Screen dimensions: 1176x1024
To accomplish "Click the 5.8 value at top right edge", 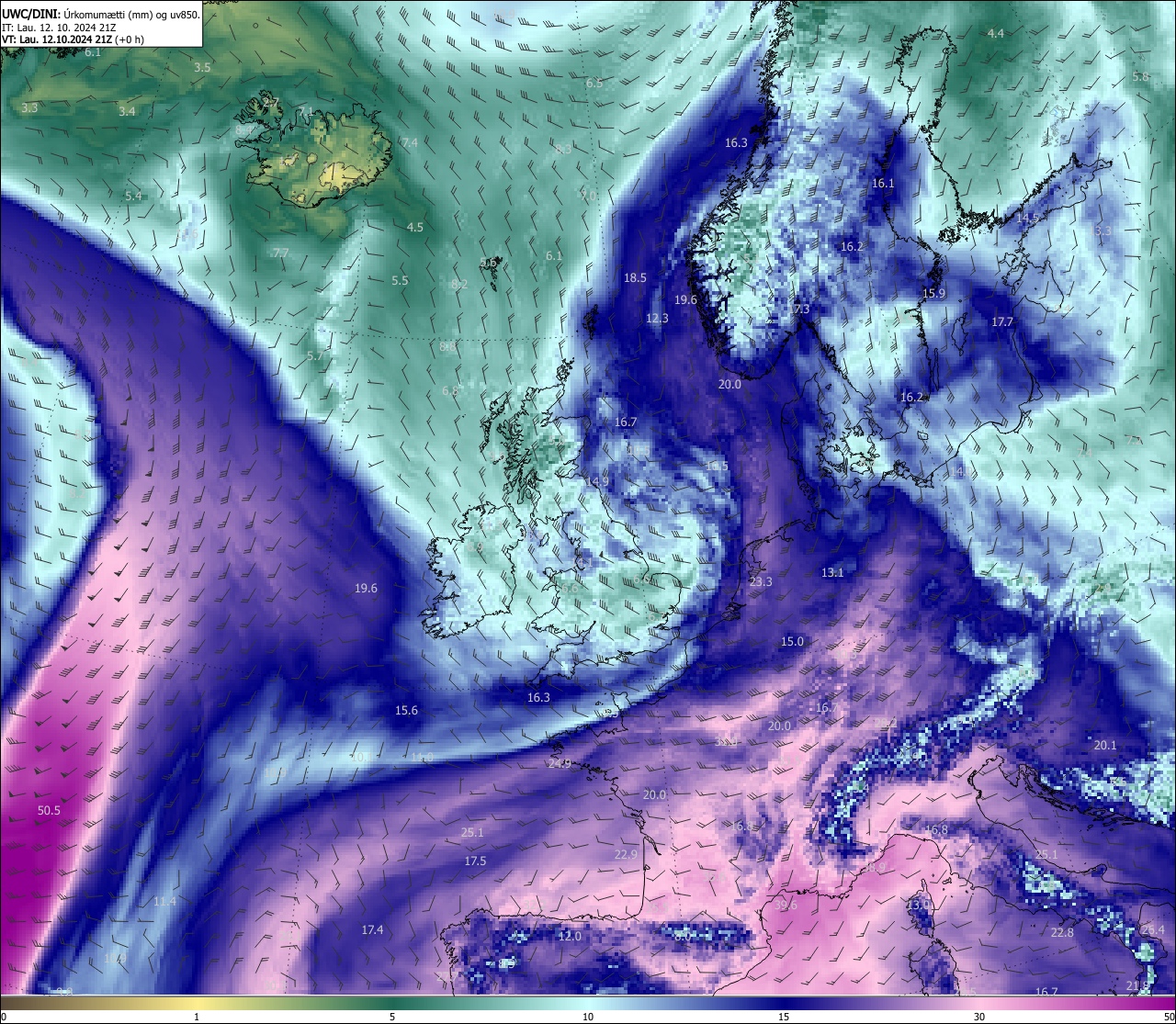I will [x=1140, y=76].
